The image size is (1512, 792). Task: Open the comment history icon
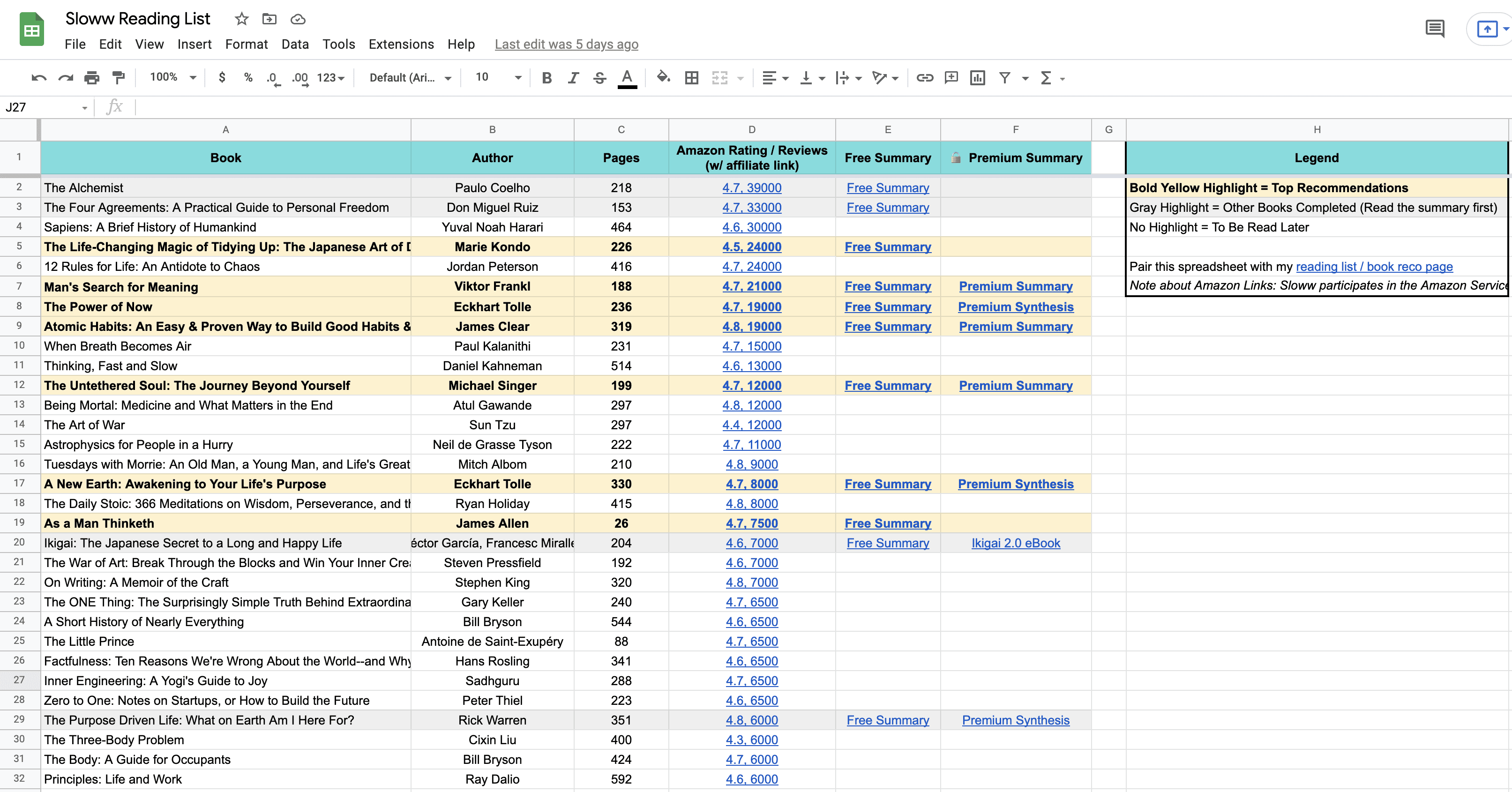(1435, 28)
